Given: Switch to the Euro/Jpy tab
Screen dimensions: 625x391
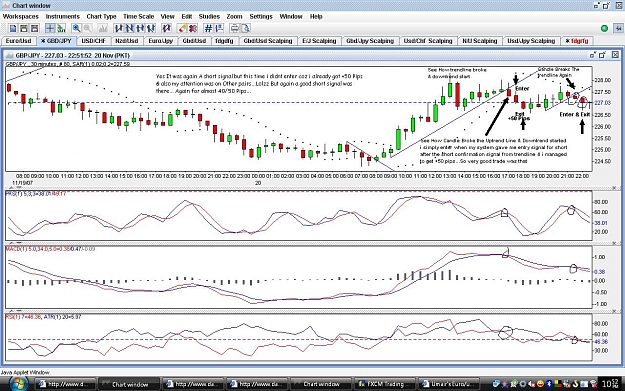Looking at the screenshot, I should pos(161,41).
